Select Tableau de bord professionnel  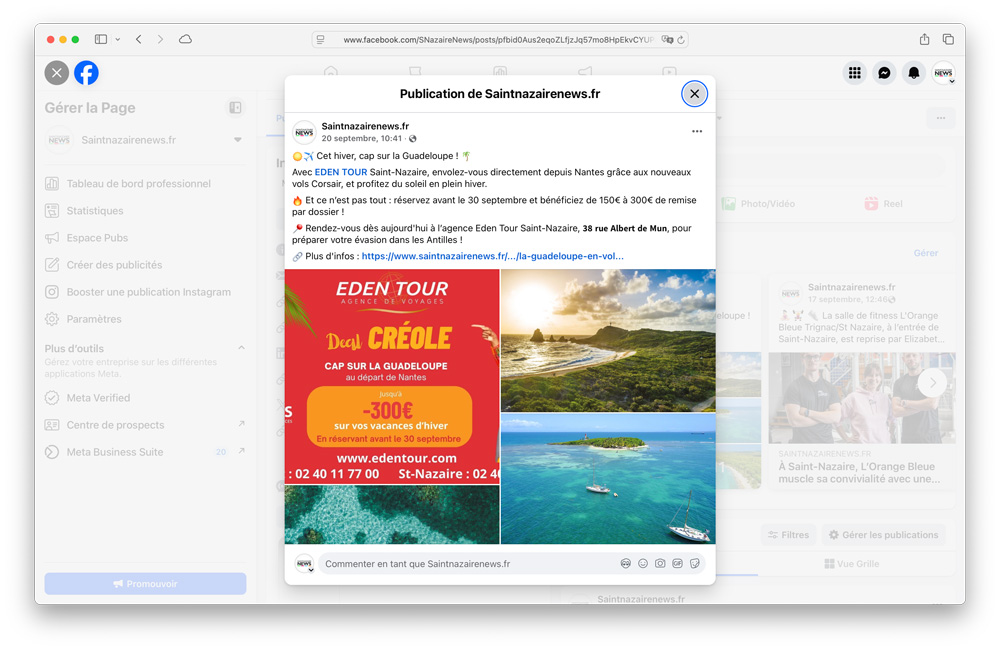point(138,184)
